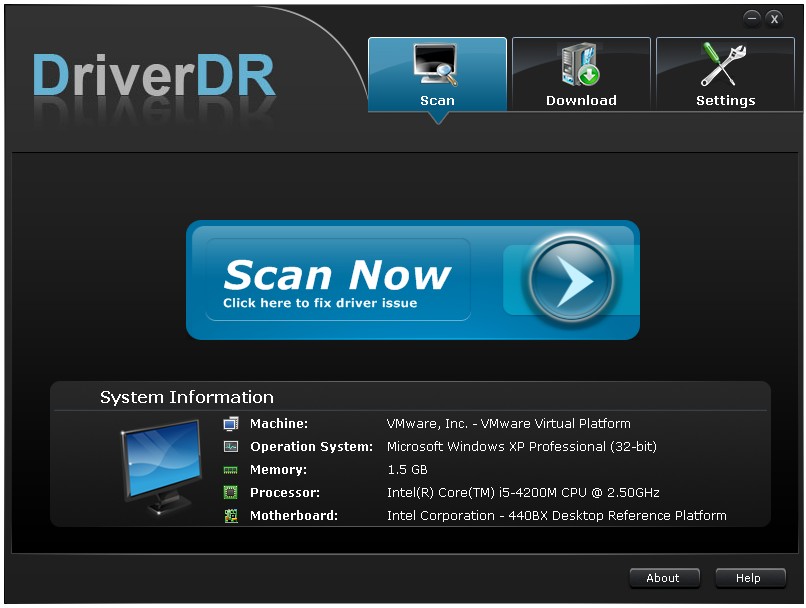Open the About dialog
This screenshot has width=806, height=608.
click(664, 578)
